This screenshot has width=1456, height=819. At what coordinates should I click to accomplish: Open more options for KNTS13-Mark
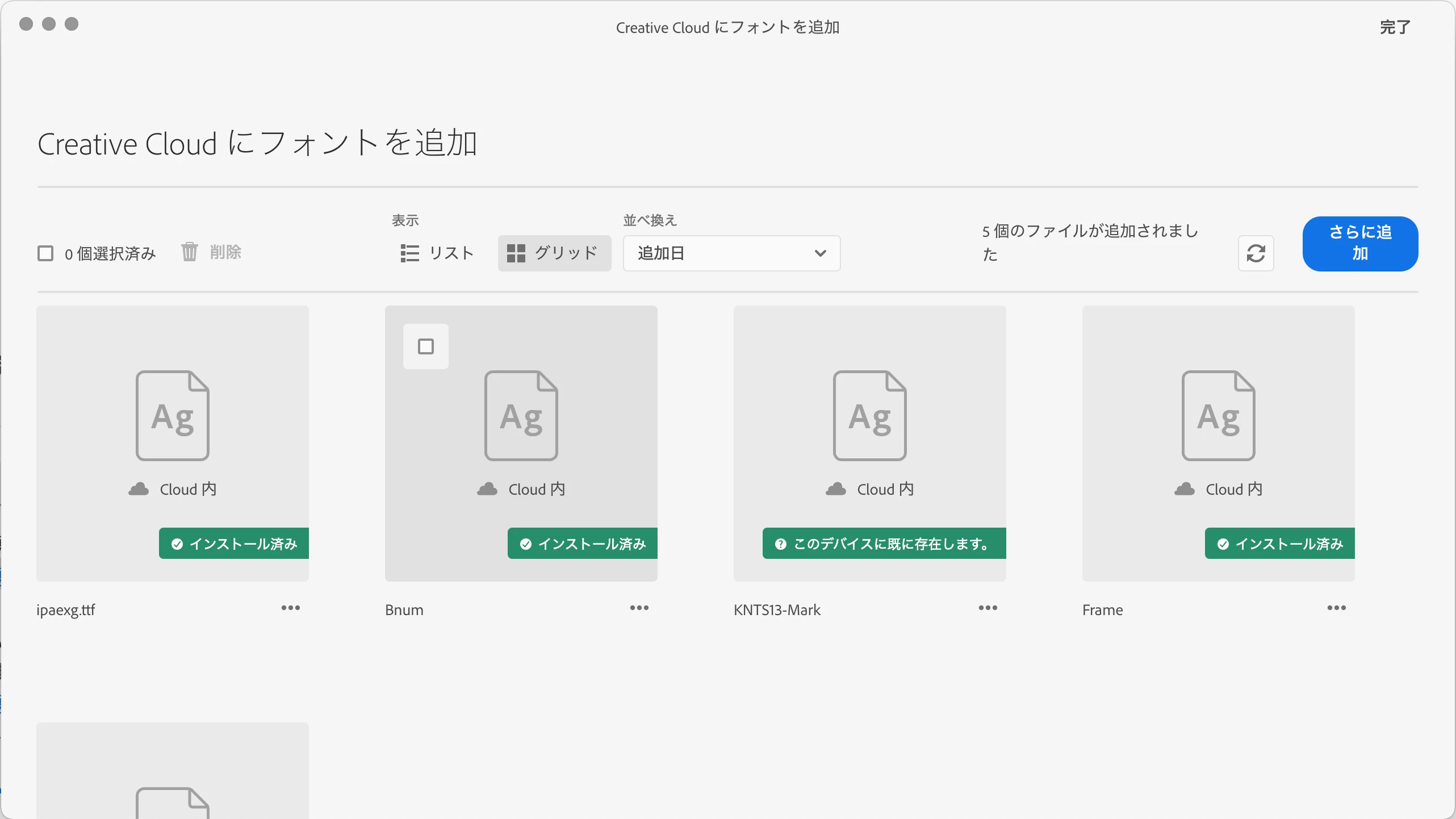coord(988,608)
